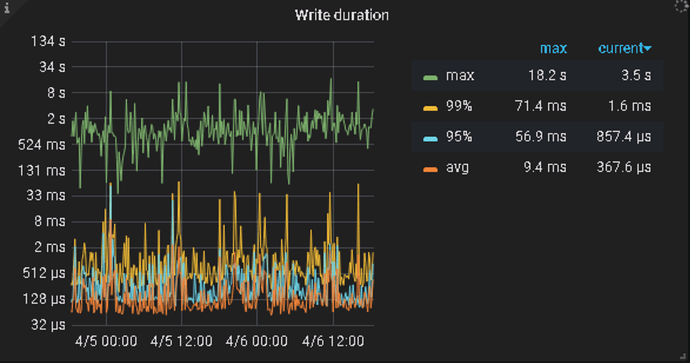
Task: Click the 33 ms y-axis label
Action: click(x=46, y=196)
